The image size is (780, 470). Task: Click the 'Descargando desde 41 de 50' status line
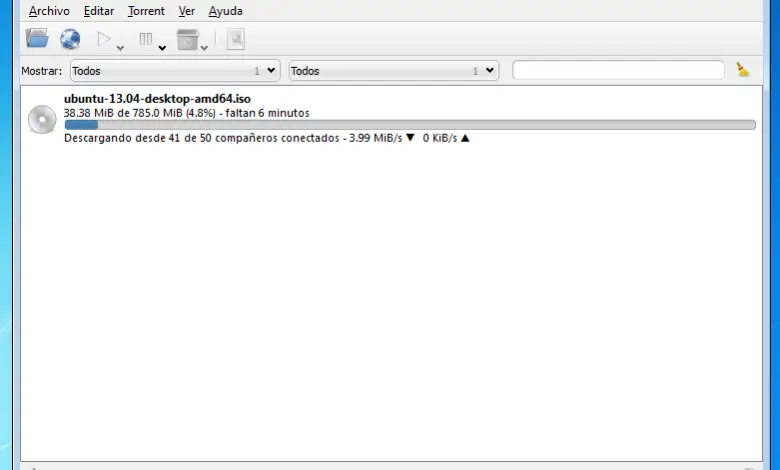(267, 138)
